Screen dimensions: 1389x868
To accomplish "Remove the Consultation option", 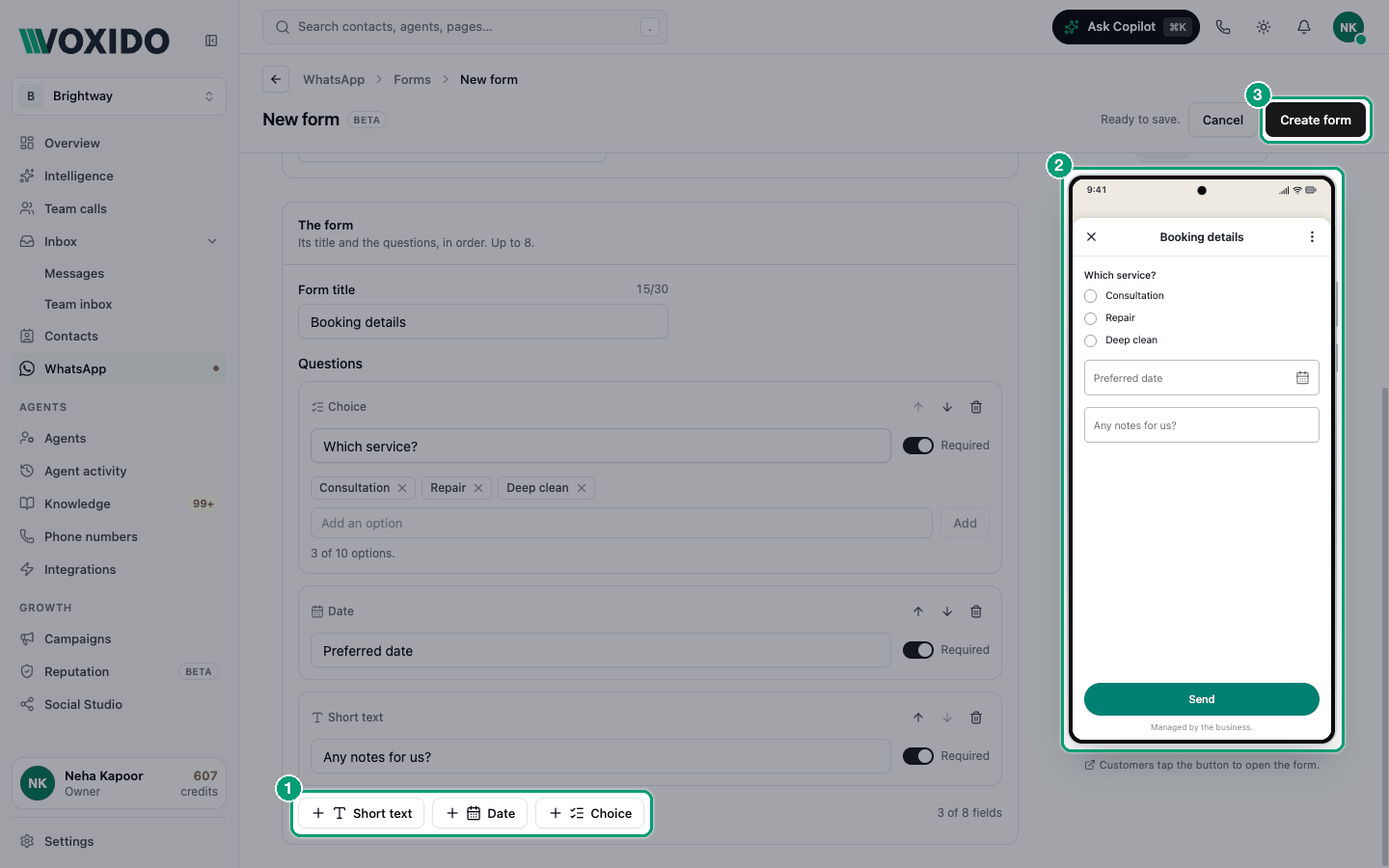I will 402,488.
